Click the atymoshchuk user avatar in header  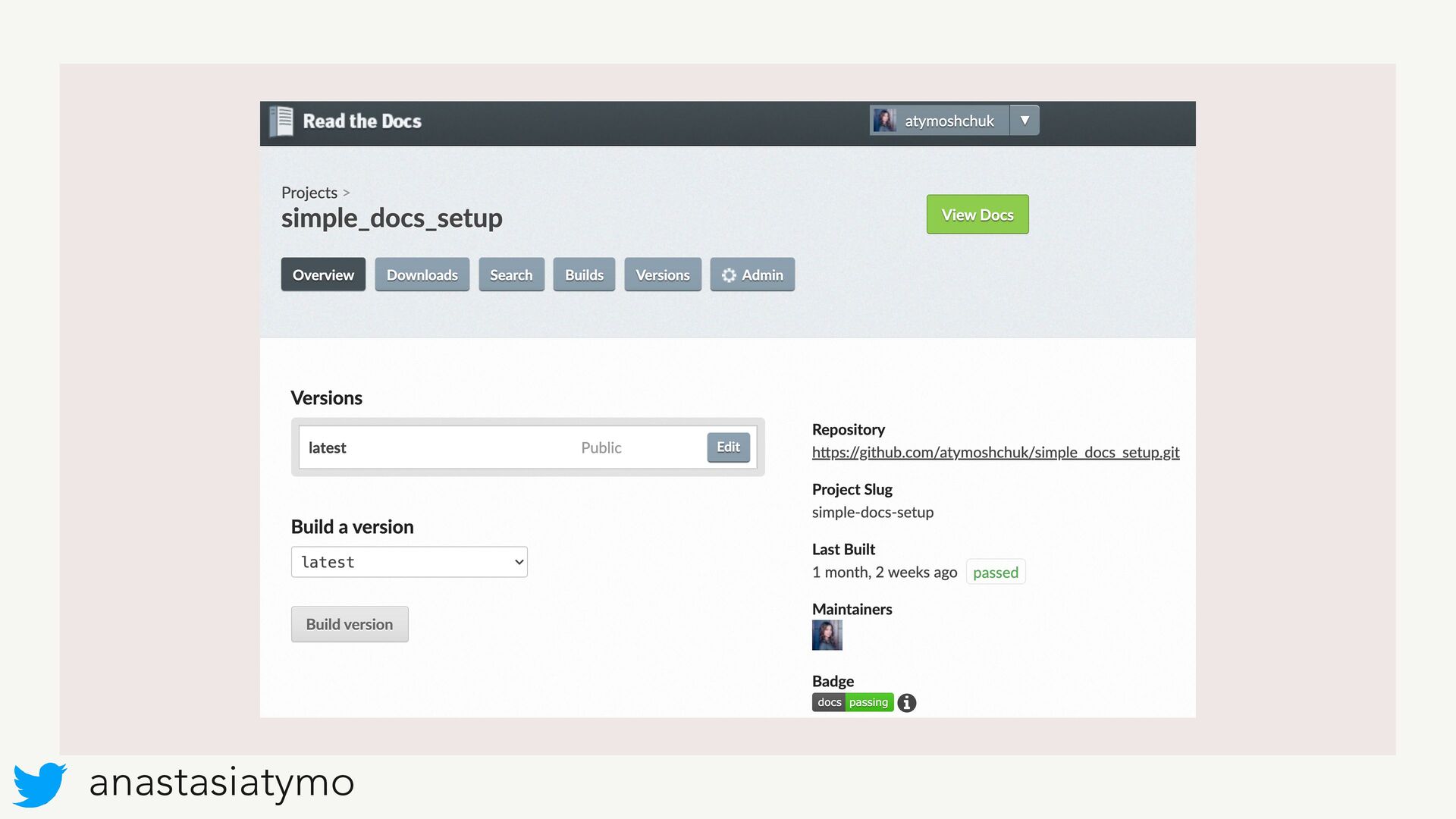[884, 121]
